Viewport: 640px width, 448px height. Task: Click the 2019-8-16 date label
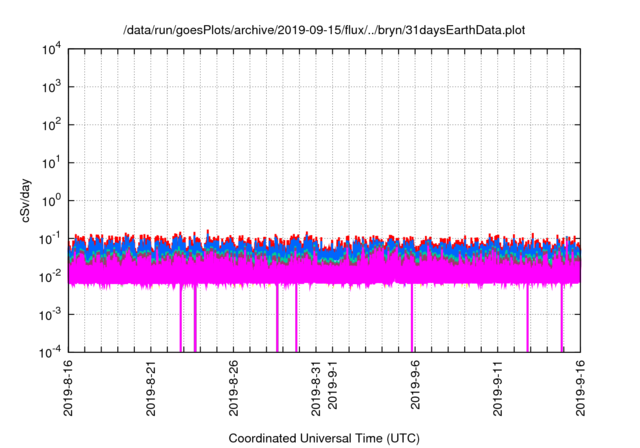click(68, 388)
